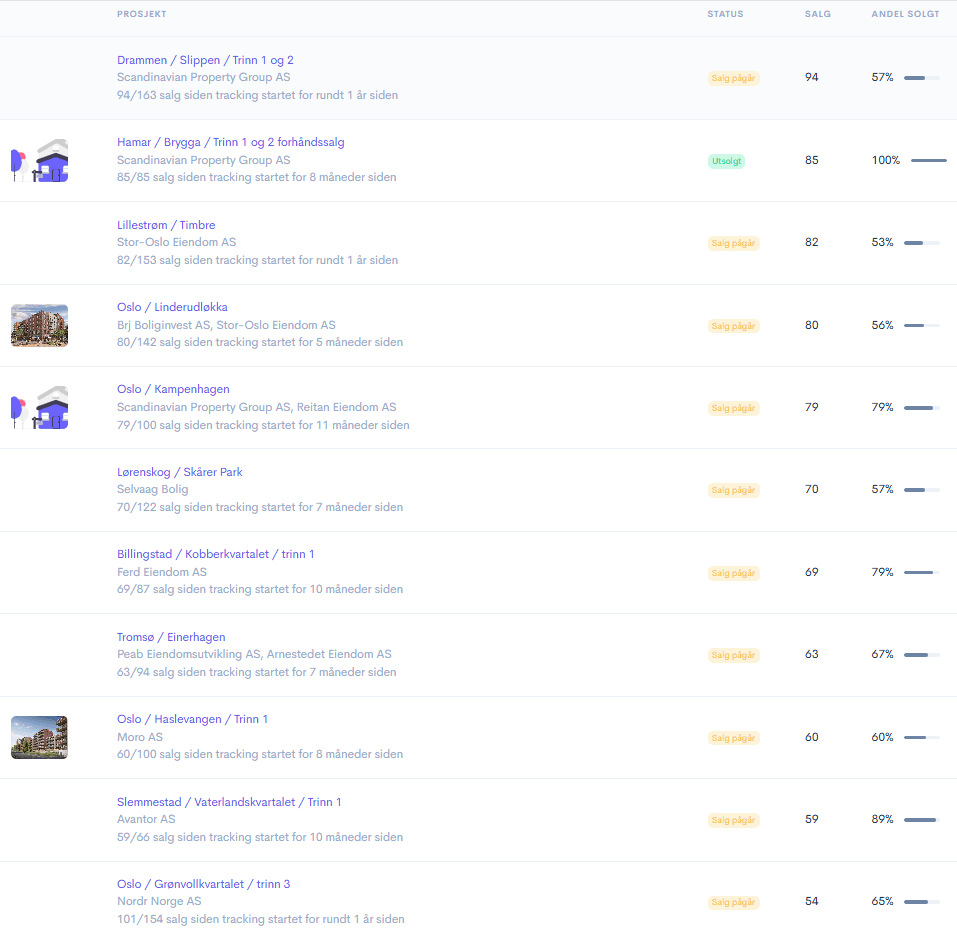This screenshot has width=957, height=933.
Task: Click the Salg pågår badge for Lillestrøm / Timbre
Action: tap(734, 243)
